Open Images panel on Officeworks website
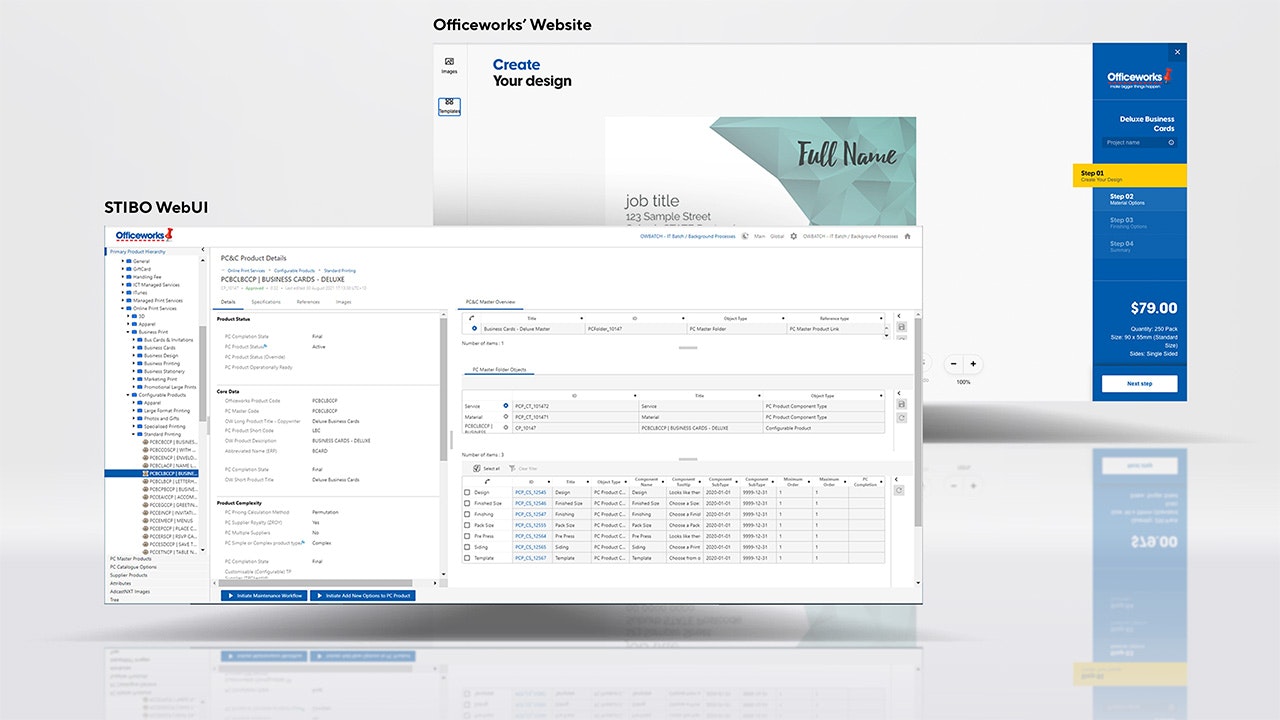 tap(449, 65)
